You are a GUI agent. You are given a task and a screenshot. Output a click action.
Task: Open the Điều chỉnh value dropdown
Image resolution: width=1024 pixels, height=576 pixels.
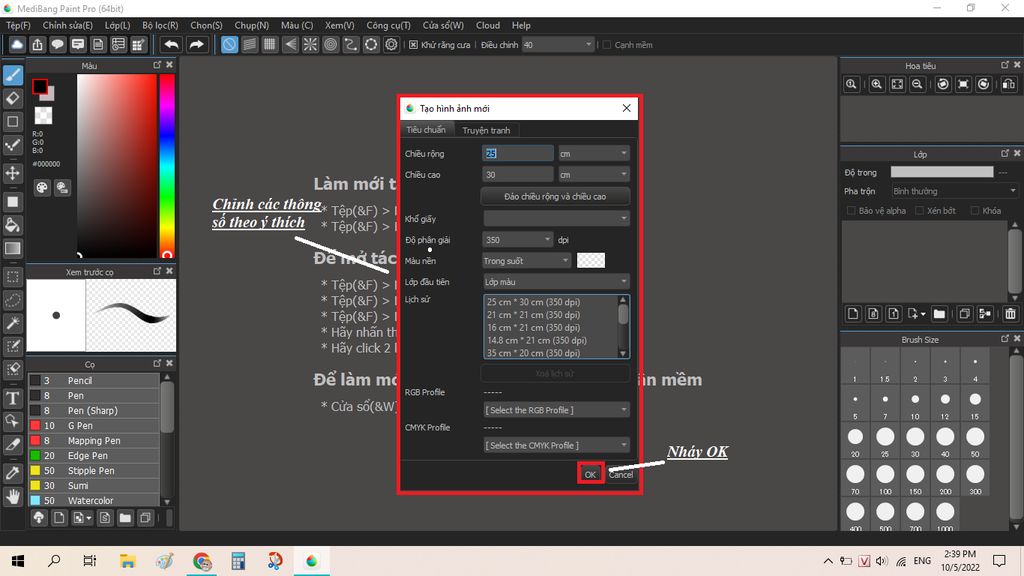558,45
